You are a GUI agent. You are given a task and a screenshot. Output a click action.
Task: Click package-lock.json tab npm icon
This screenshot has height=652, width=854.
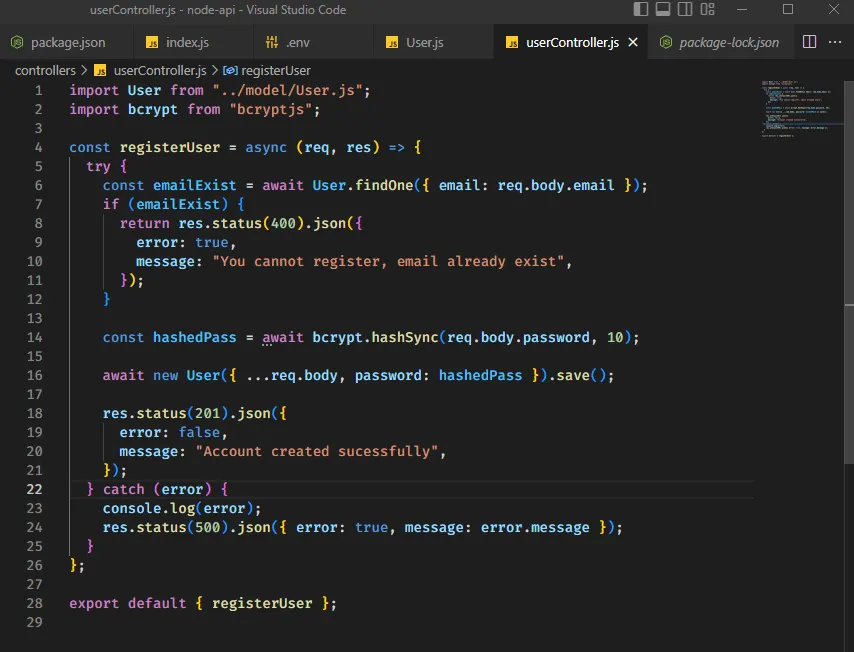(666, 42)
